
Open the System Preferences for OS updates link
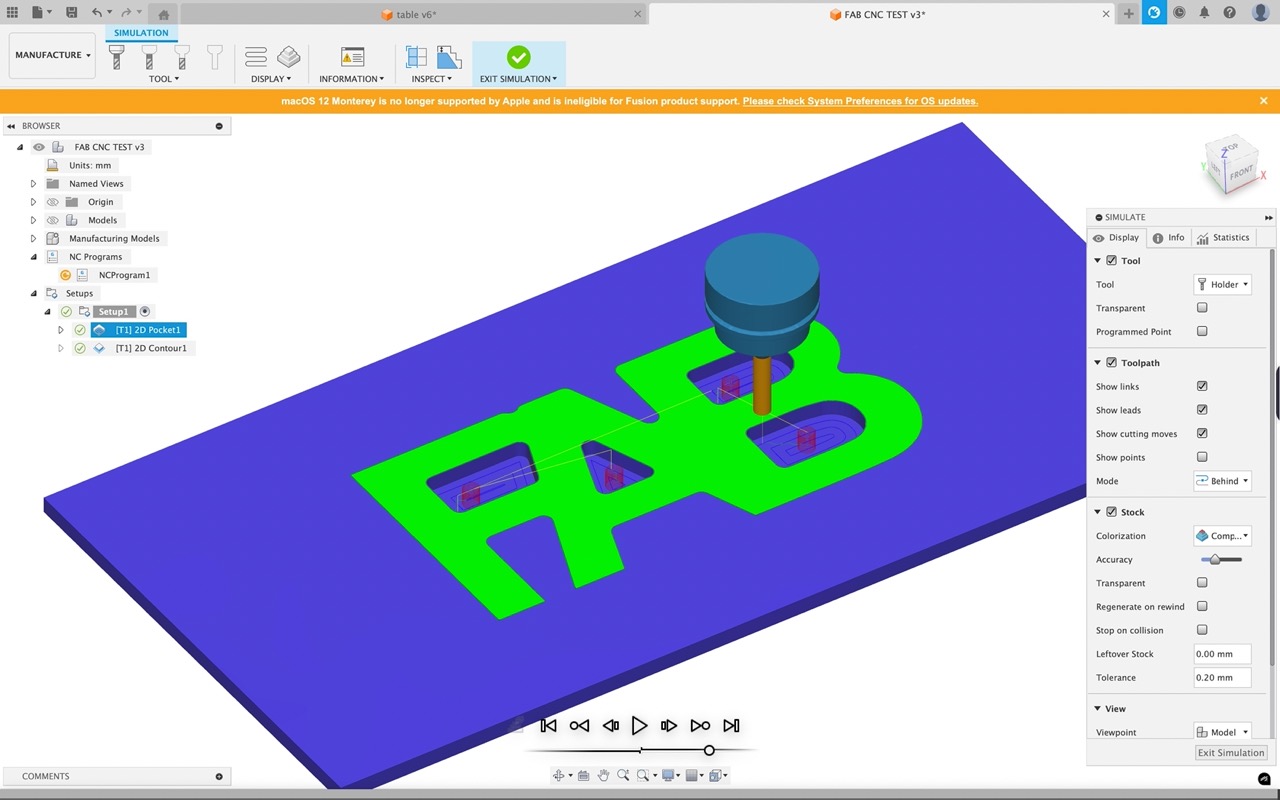click(x=860, y=101)
